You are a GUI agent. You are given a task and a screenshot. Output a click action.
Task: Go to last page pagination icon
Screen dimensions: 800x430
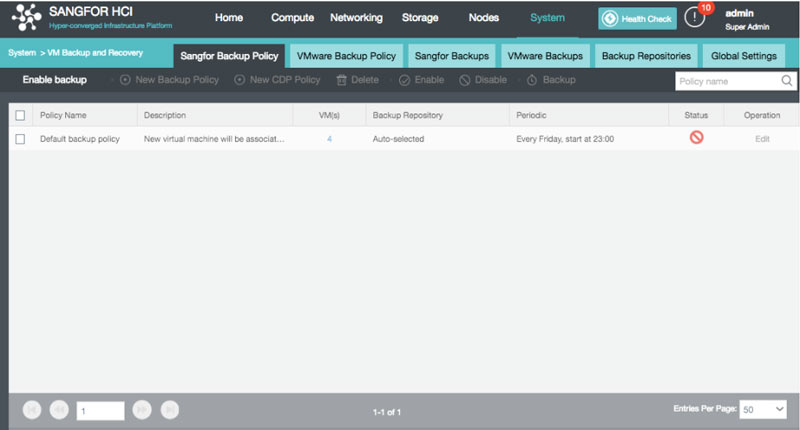170,410
